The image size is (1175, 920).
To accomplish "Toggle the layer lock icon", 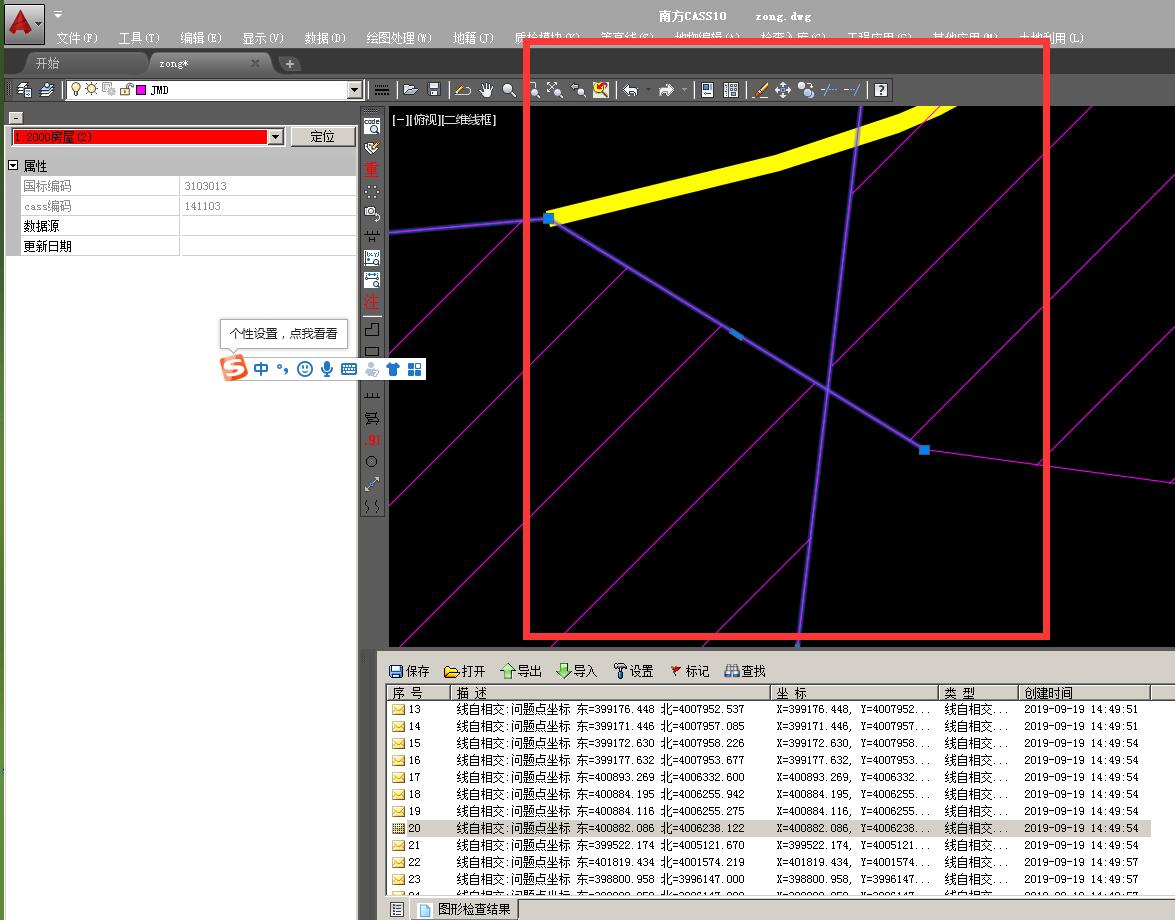I will coord(126,90).
